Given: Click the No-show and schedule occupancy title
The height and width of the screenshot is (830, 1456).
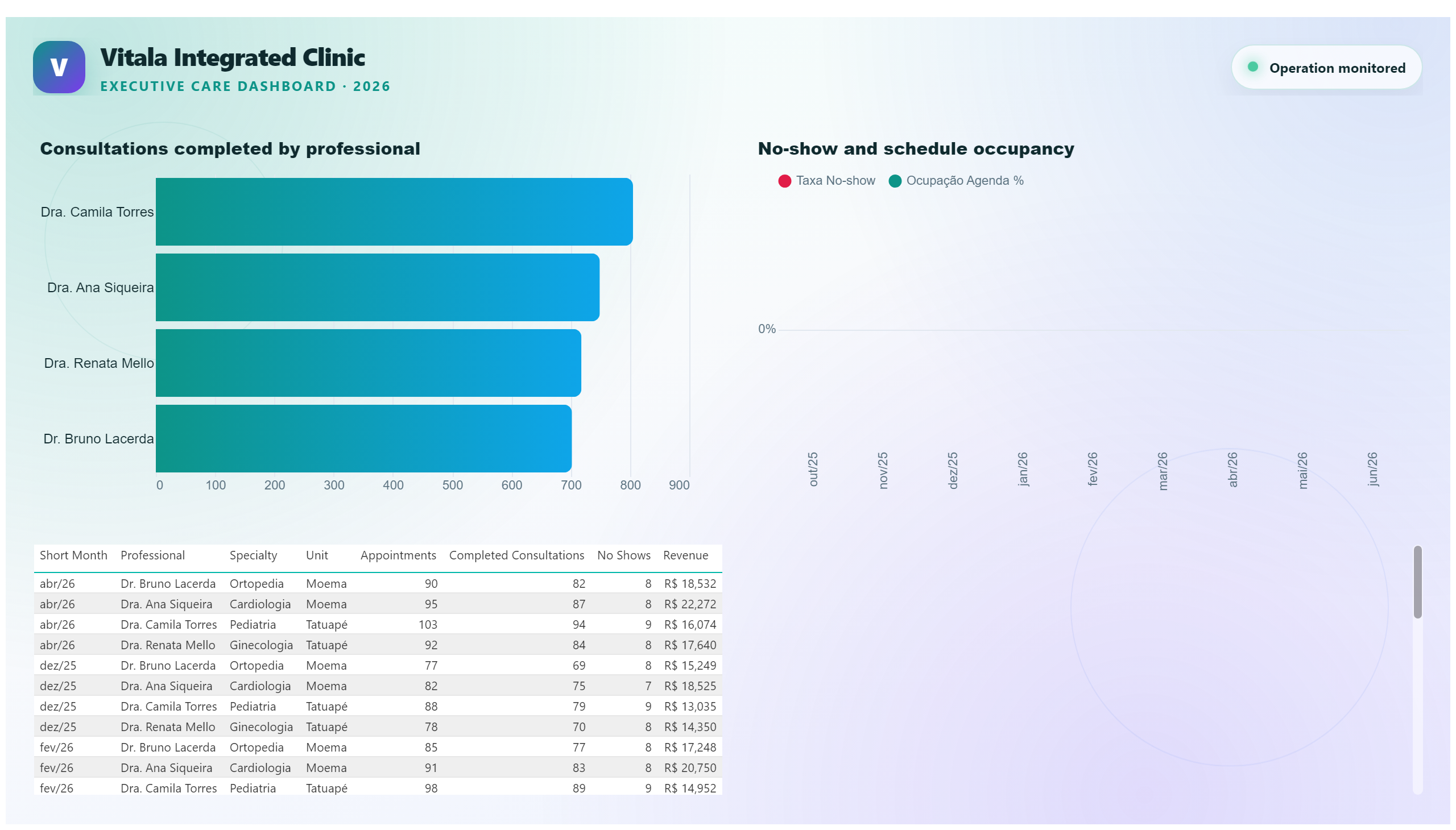Looking at the screenshot, I should 915,149.
